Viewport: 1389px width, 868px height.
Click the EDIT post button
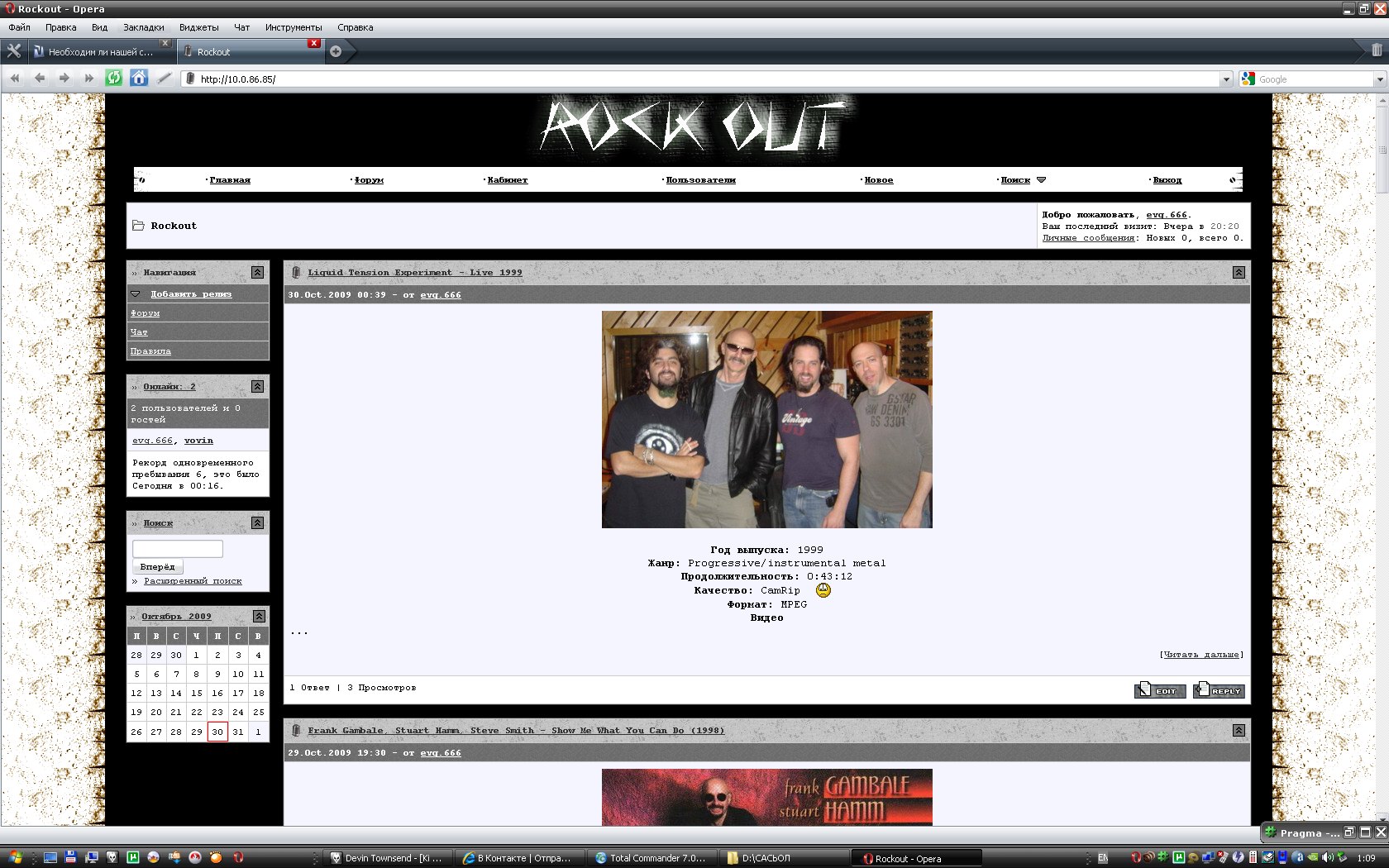(x=1159, y=690)
